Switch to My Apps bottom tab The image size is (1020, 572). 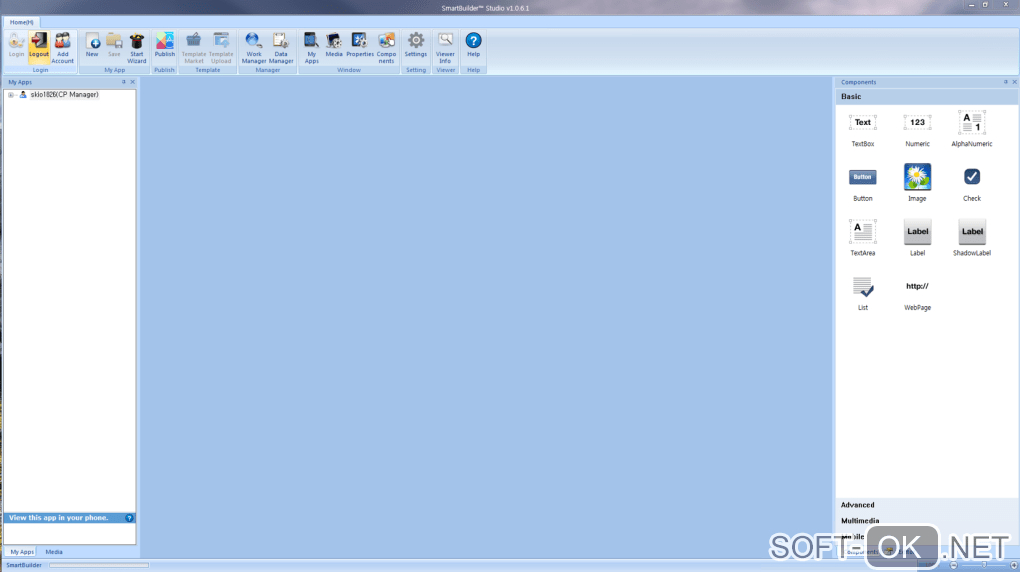[22, 552]
